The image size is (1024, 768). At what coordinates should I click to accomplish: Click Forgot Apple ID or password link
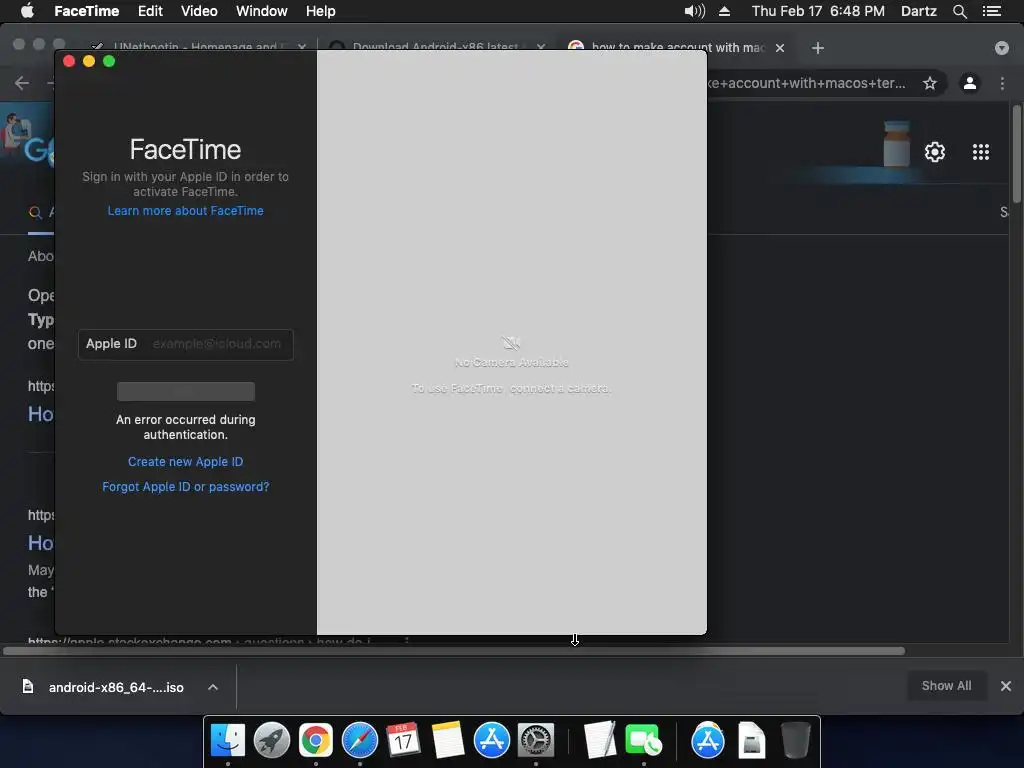point(185,487)
